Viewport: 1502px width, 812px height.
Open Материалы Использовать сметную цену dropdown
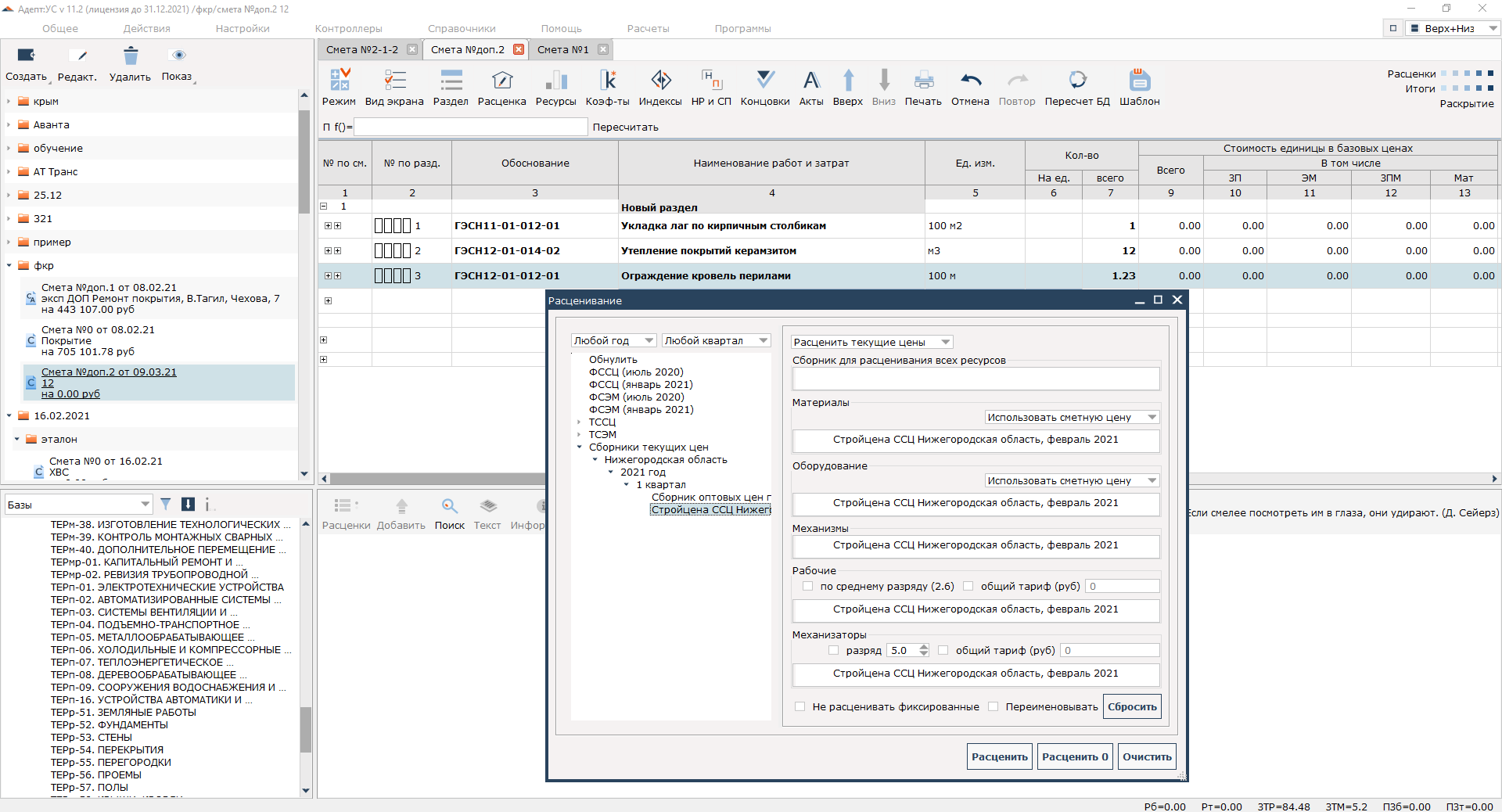coord(1072,417)
